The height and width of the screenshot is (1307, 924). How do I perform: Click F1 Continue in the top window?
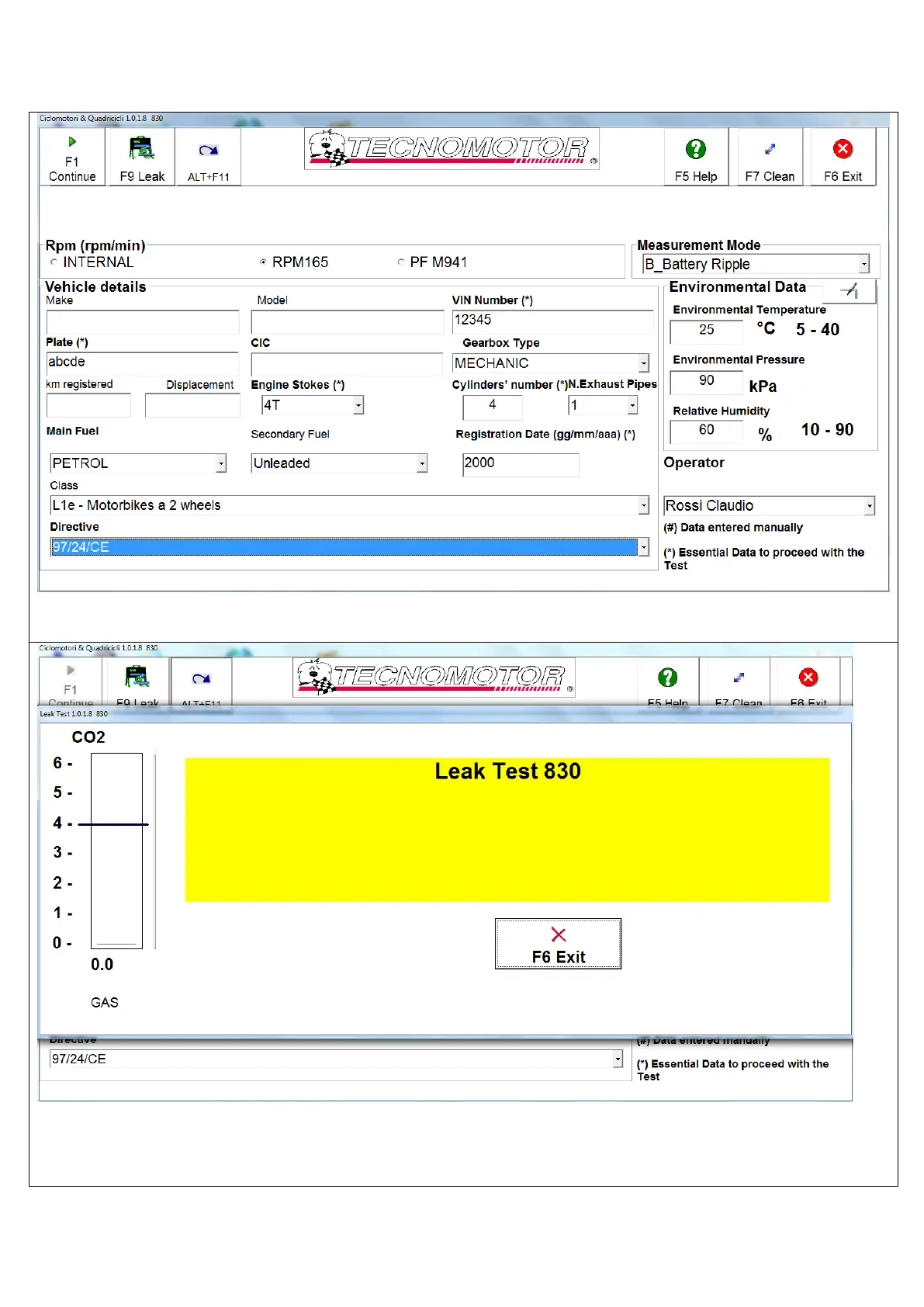tap(72, 158)
